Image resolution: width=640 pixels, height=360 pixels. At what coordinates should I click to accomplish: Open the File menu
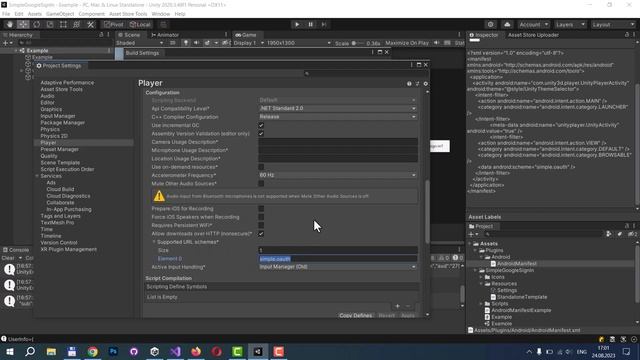click(6, 14)
